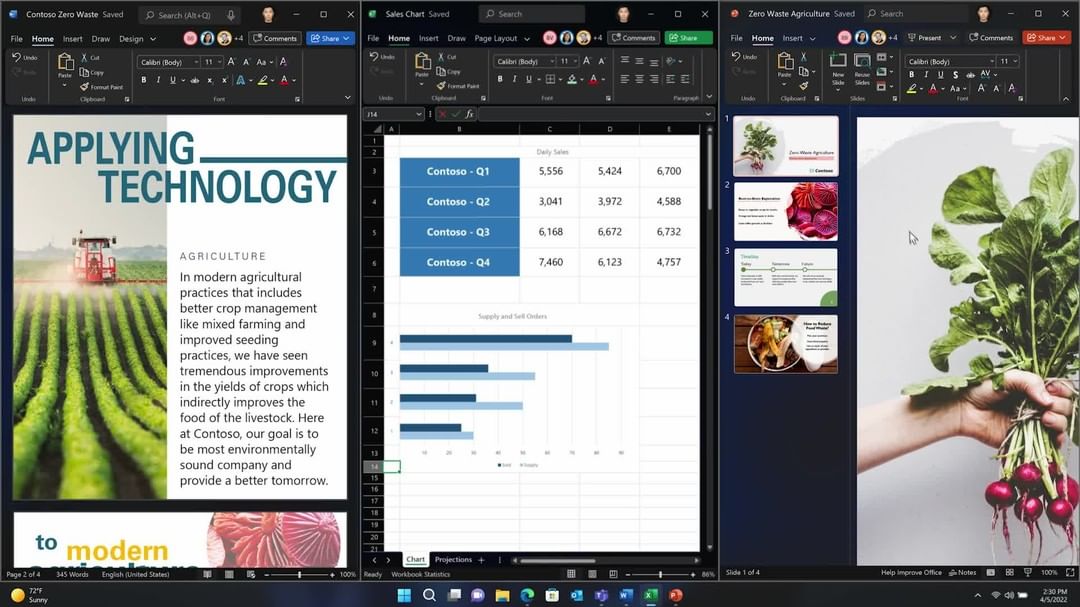Click Format Painter in the Word ribbon
The image size is (1080, 607).
pyautogui.click(x=99, y=87)
